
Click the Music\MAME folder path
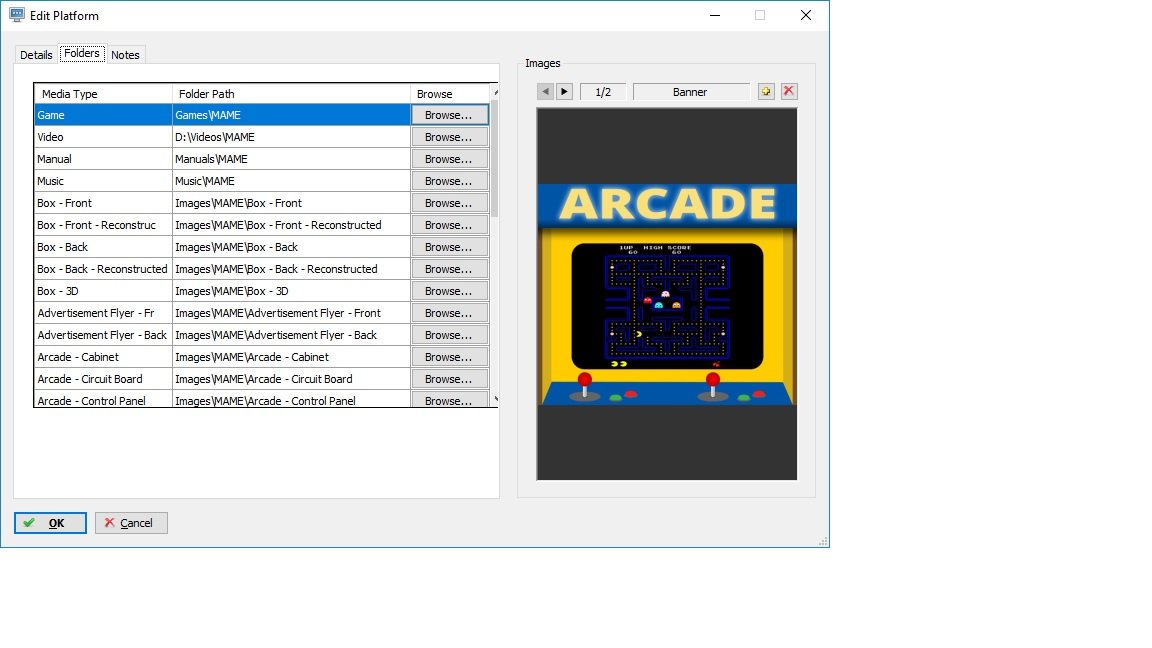coord(291,181)
